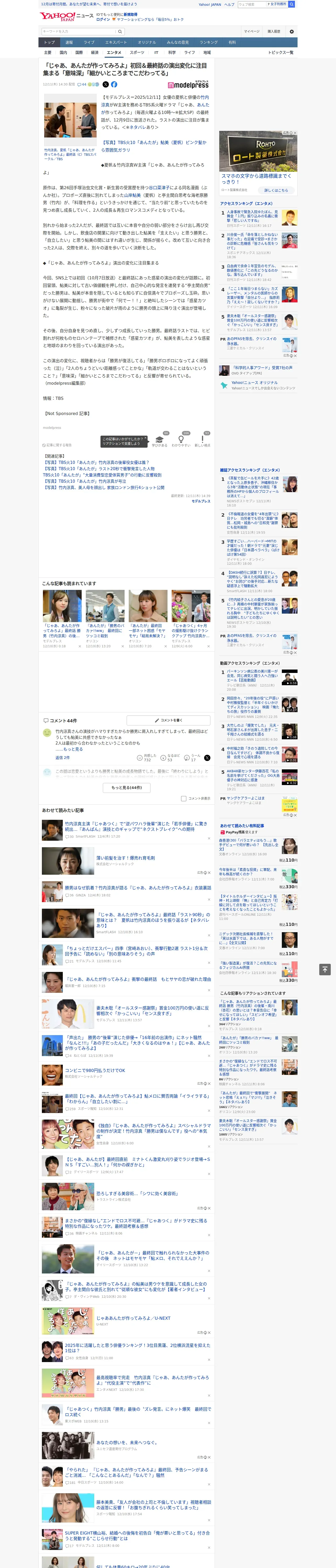336x1568 pixels.
Task: Click the ヘルプ link at top
Action: pos(229,4)
